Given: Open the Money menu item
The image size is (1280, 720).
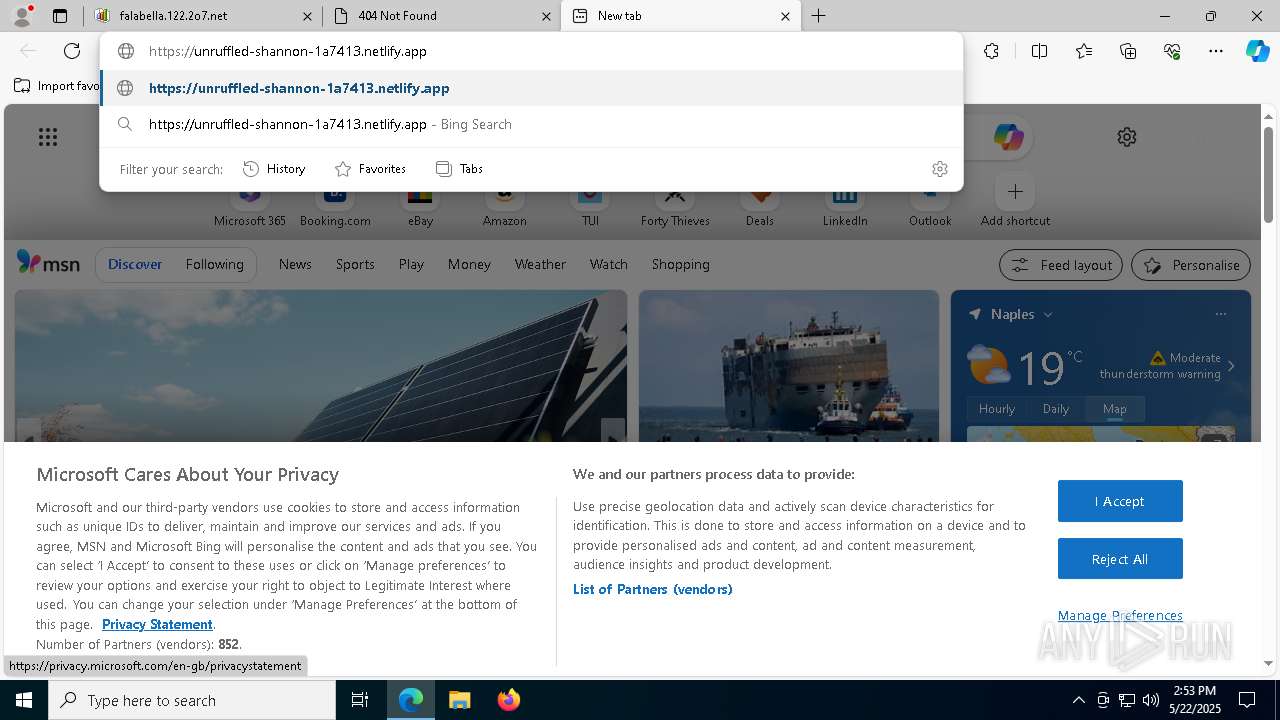Looking at the screenshot, I should click(469, 264).
